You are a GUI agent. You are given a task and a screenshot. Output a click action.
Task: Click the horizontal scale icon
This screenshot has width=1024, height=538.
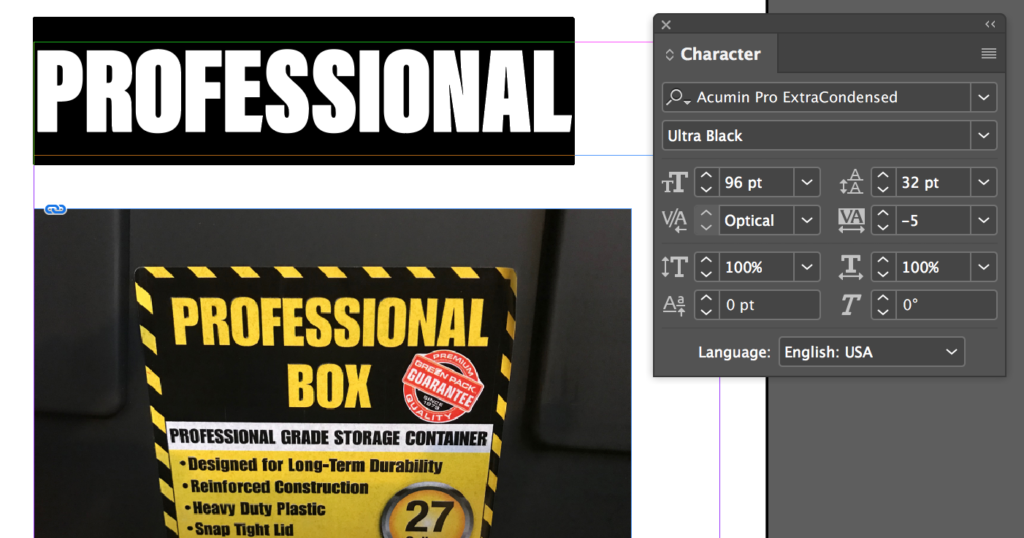(851, 267)
